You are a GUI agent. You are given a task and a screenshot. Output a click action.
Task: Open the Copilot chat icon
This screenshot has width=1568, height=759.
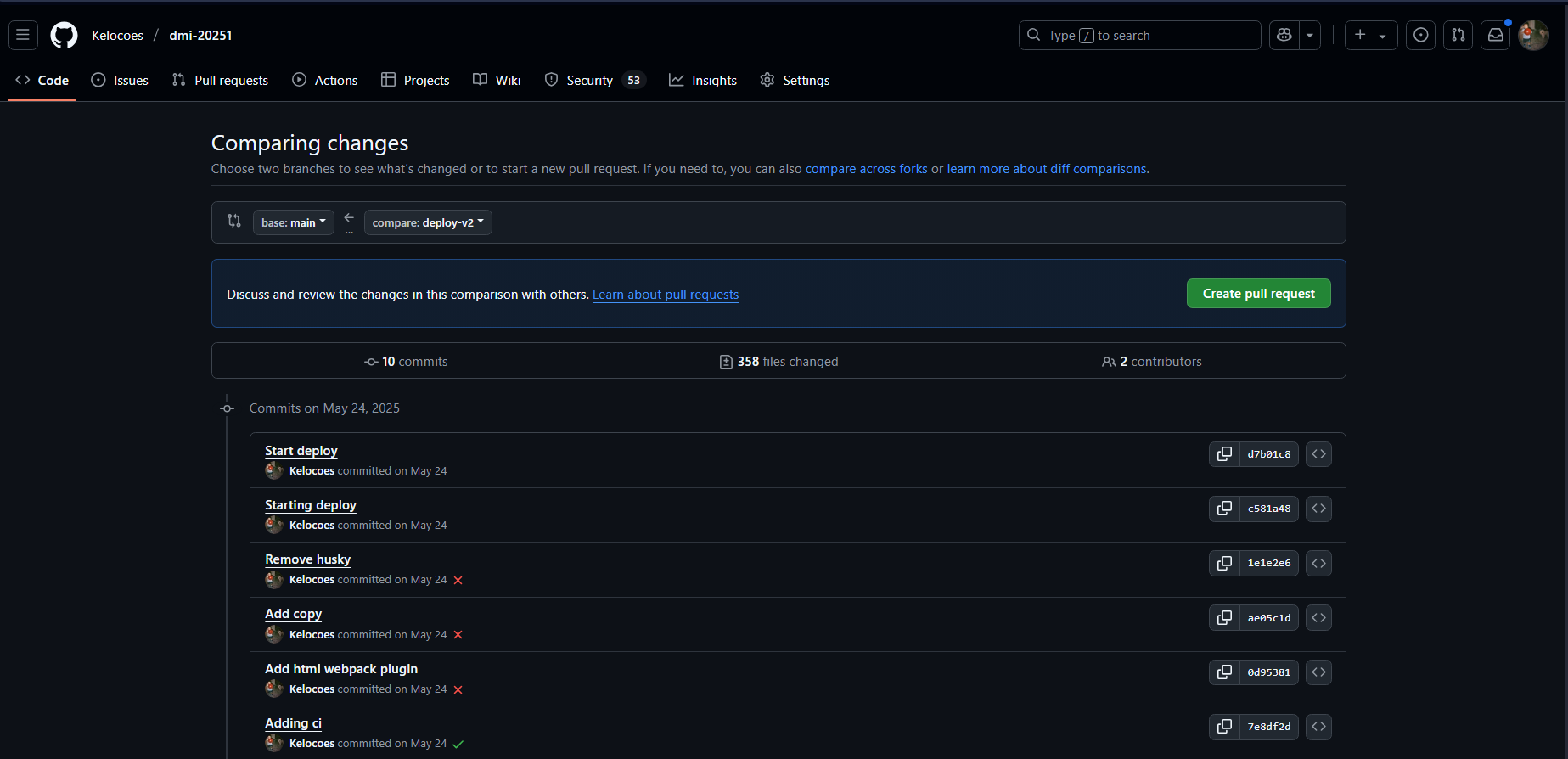1284,36
